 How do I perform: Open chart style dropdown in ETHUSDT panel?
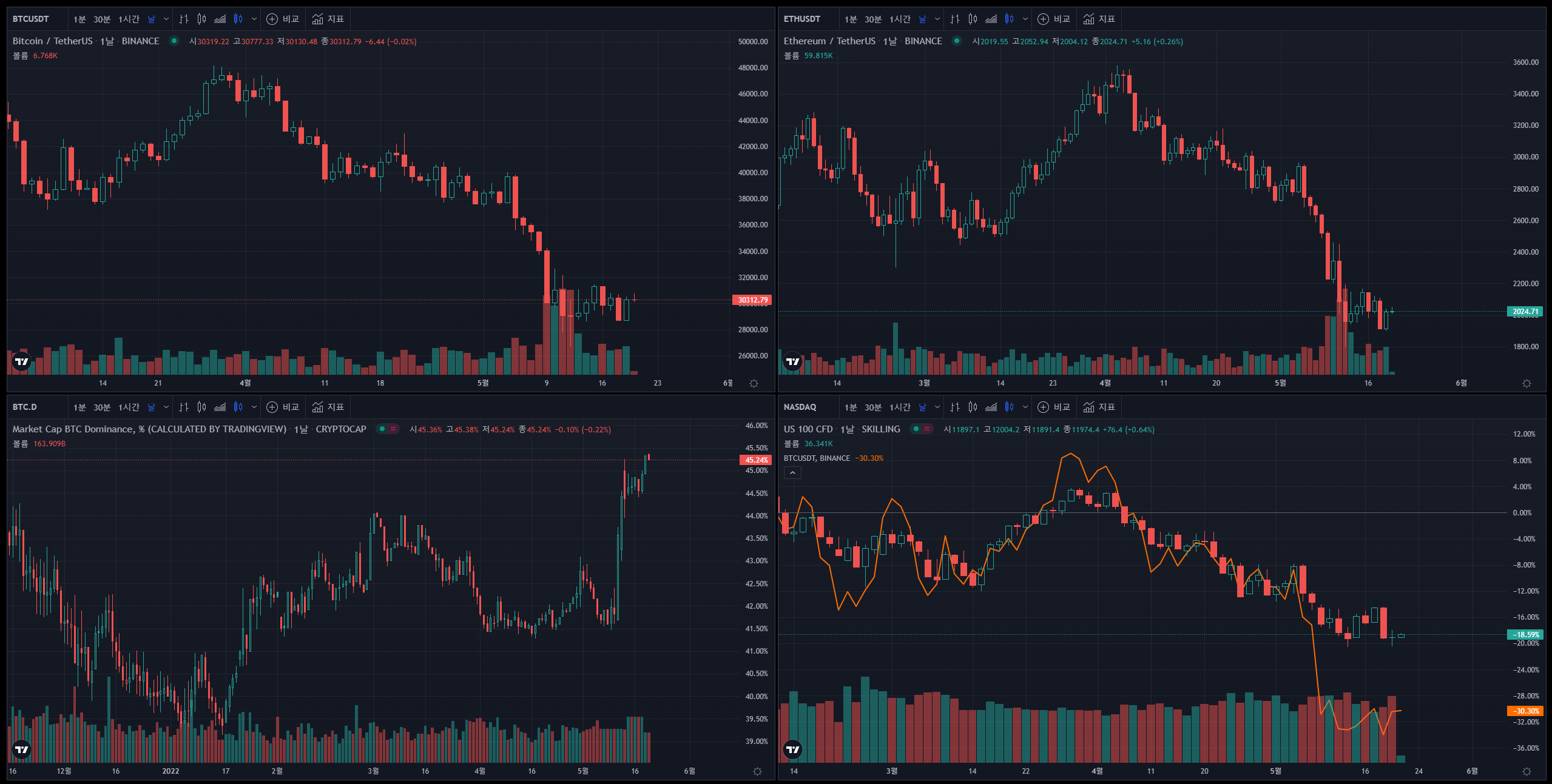pyautogui.click(x=1025, y=19)
